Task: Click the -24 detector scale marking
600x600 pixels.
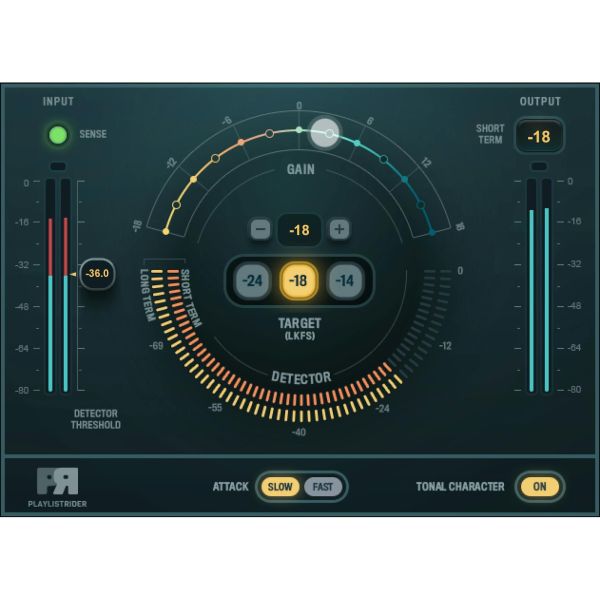Action: pos(382,409)
